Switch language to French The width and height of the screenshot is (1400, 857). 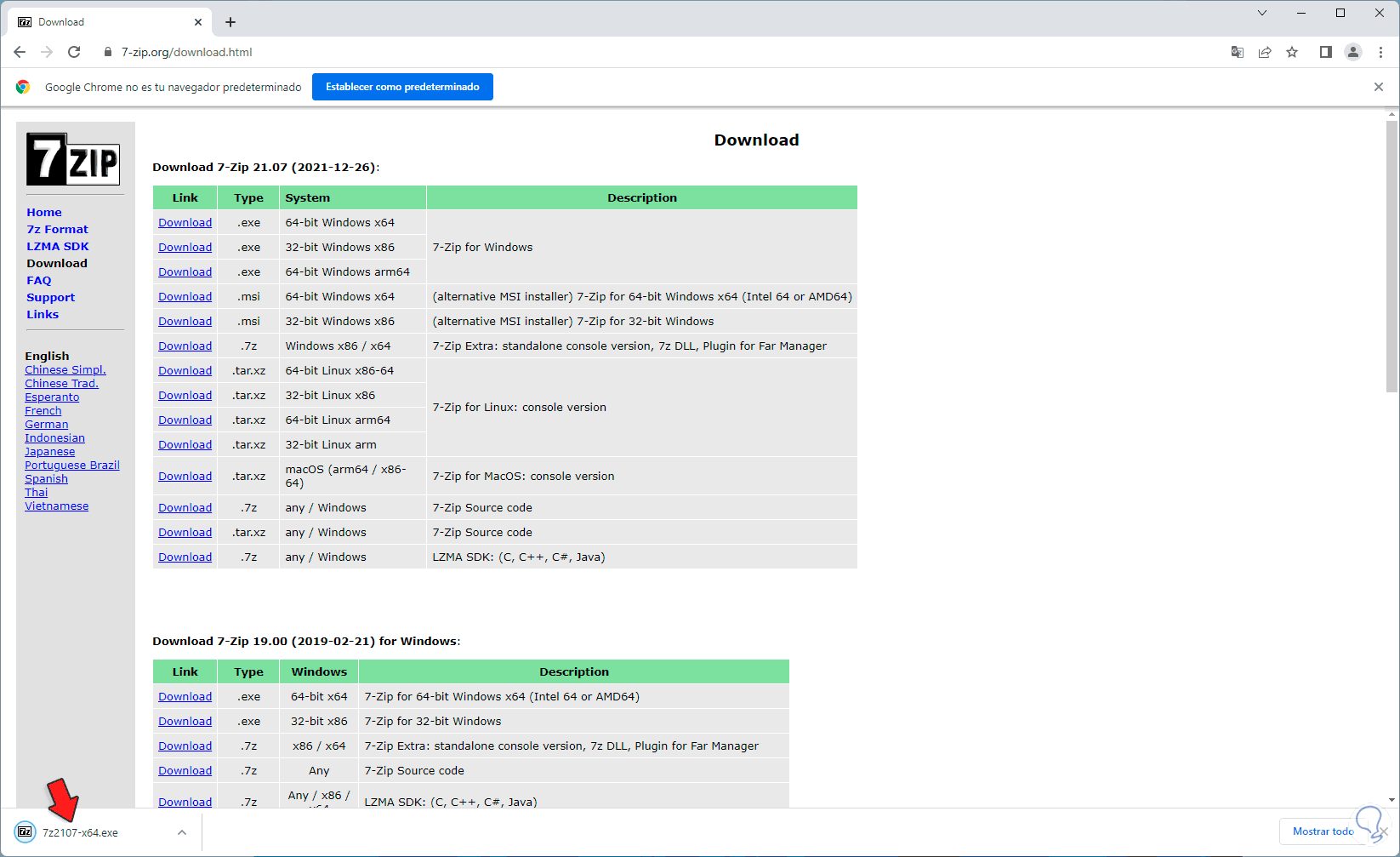(43, 411)
